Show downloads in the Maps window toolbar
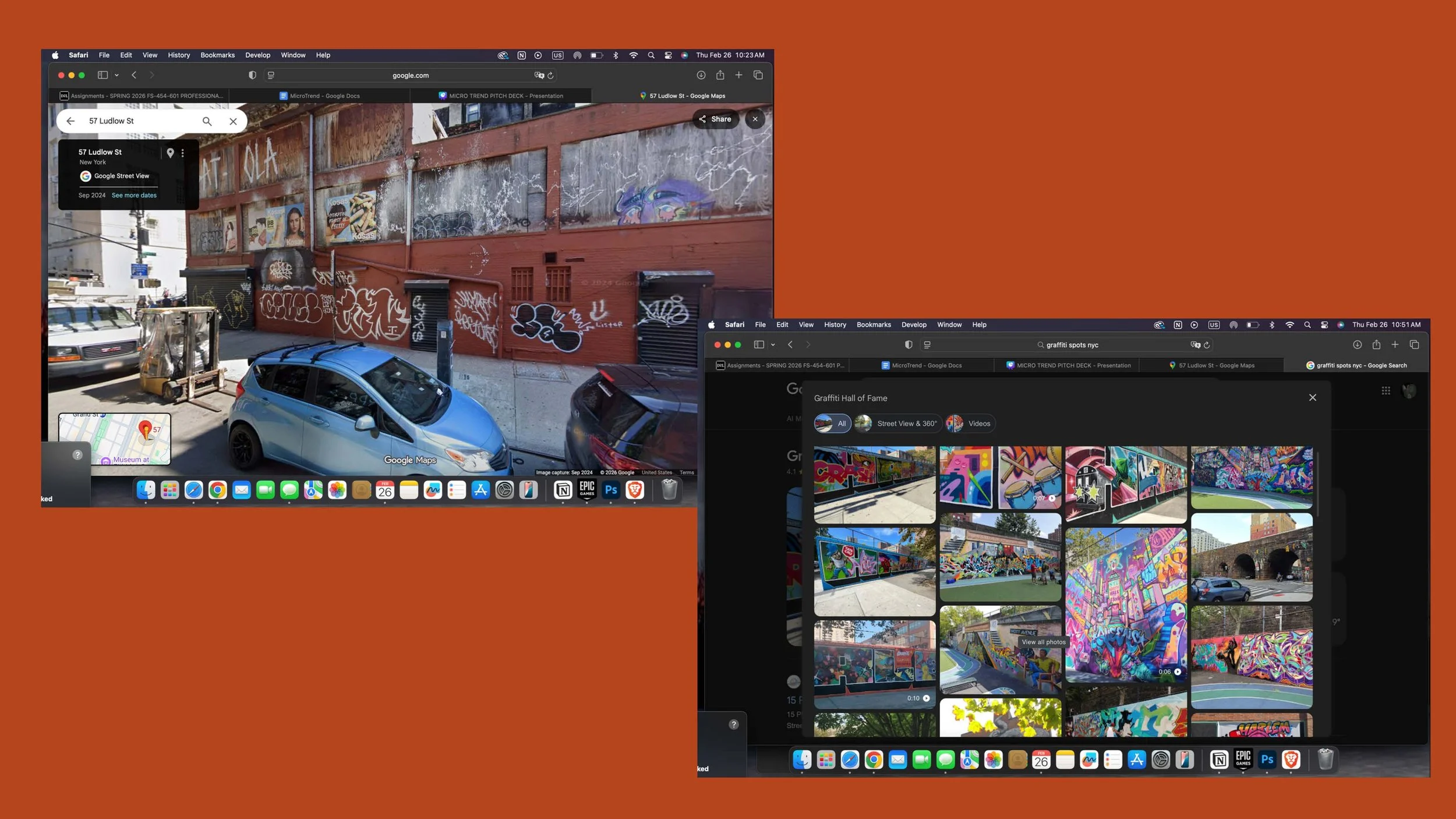1456x819 pixels. tap(701, 75)
